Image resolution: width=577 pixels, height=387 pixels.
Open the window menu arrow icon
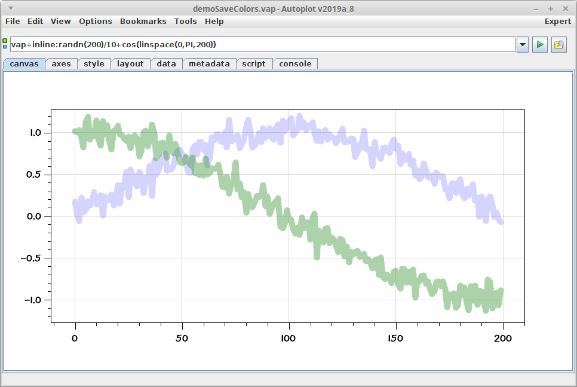(x=11, y=8)
